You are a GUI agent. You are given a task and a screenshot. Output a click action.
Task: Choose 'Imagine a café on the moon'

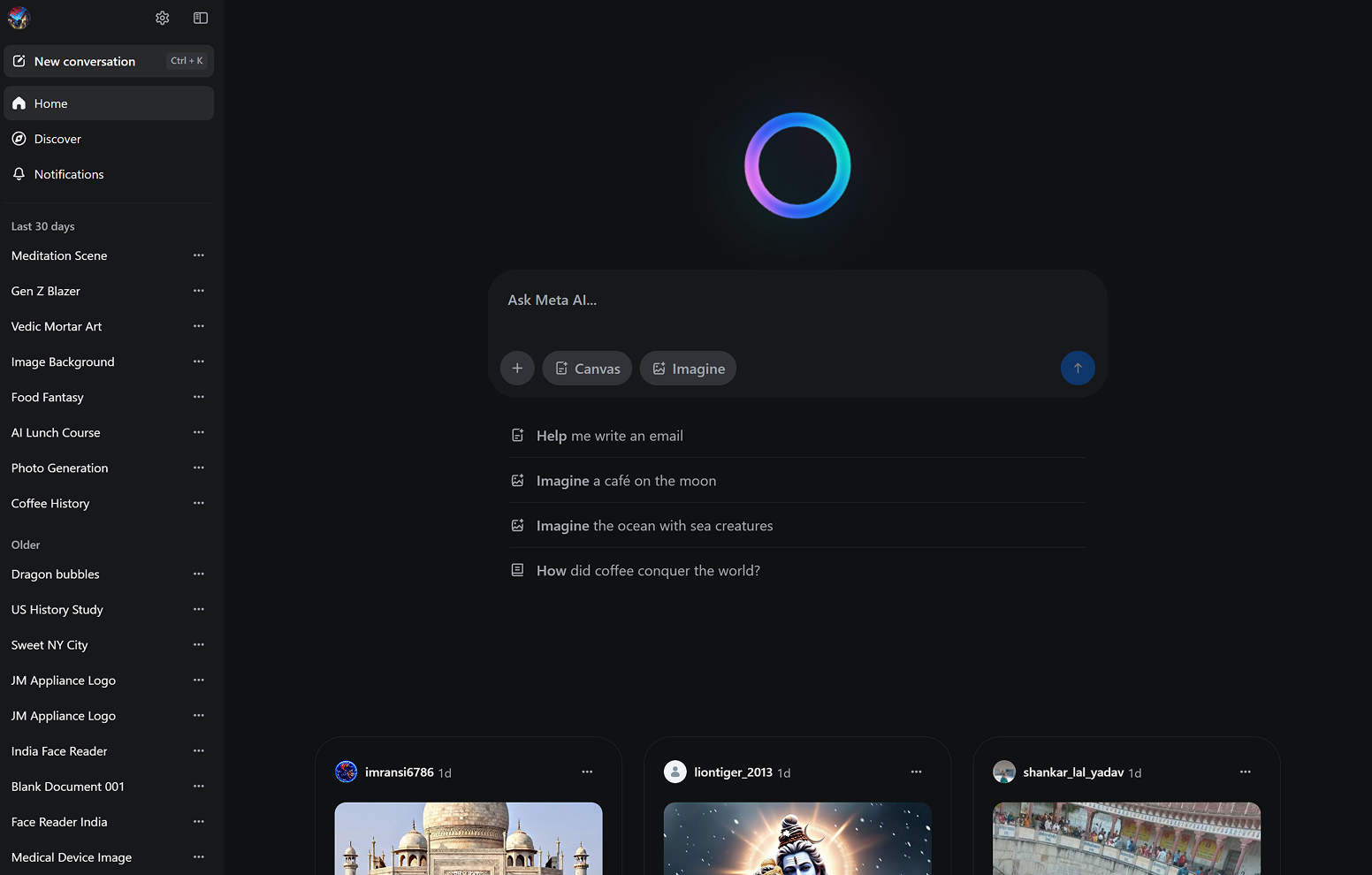[x=797, y=481]
